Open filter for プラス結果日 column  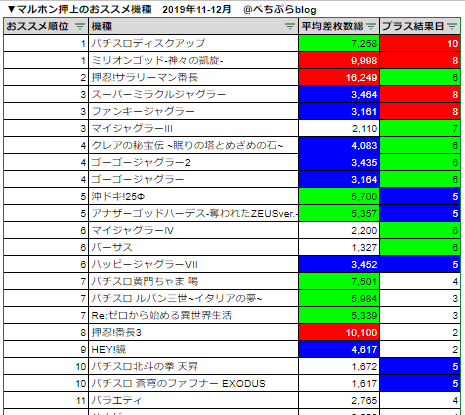coord(452,26)
